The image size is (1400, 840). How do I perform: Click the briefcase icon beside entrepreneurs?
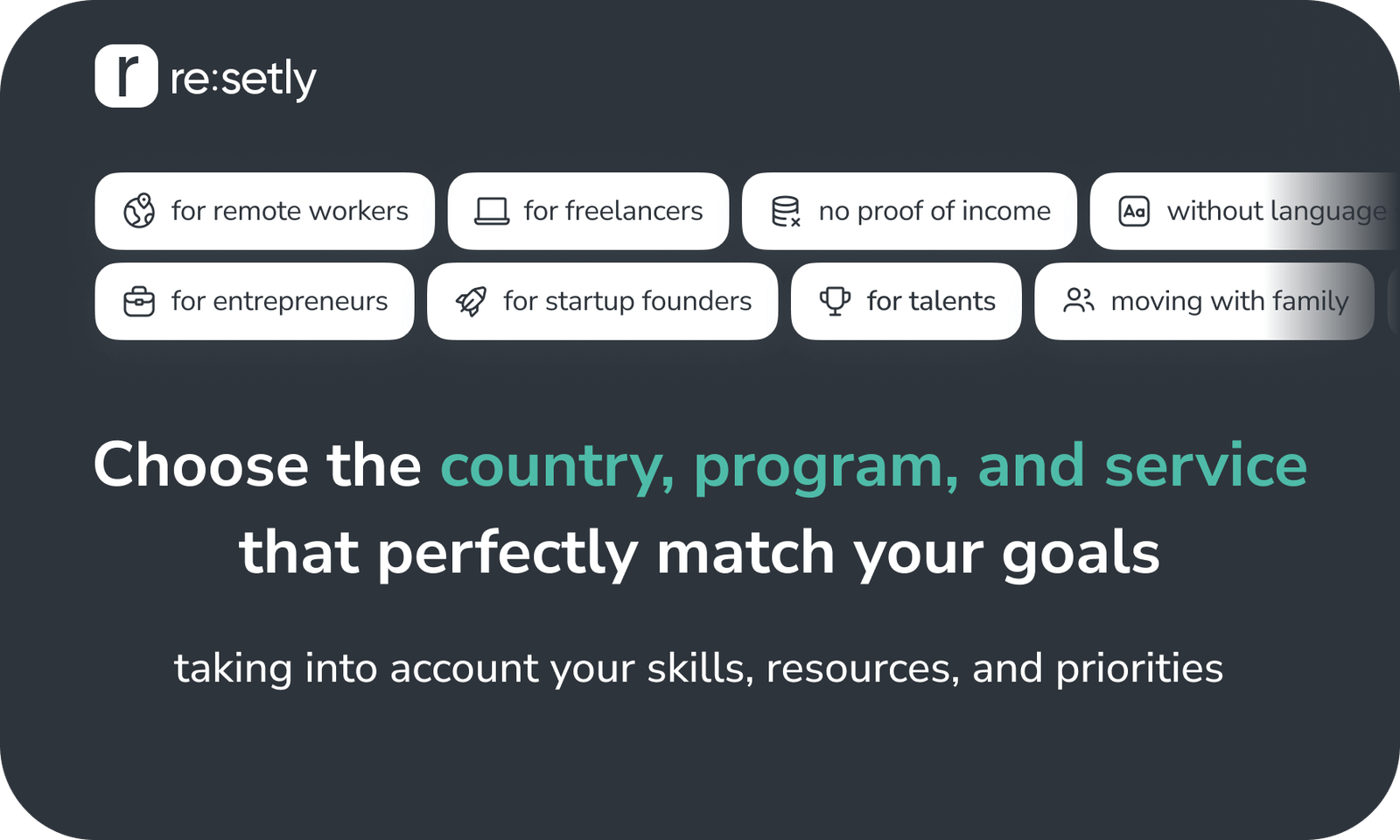coord(139,301)
